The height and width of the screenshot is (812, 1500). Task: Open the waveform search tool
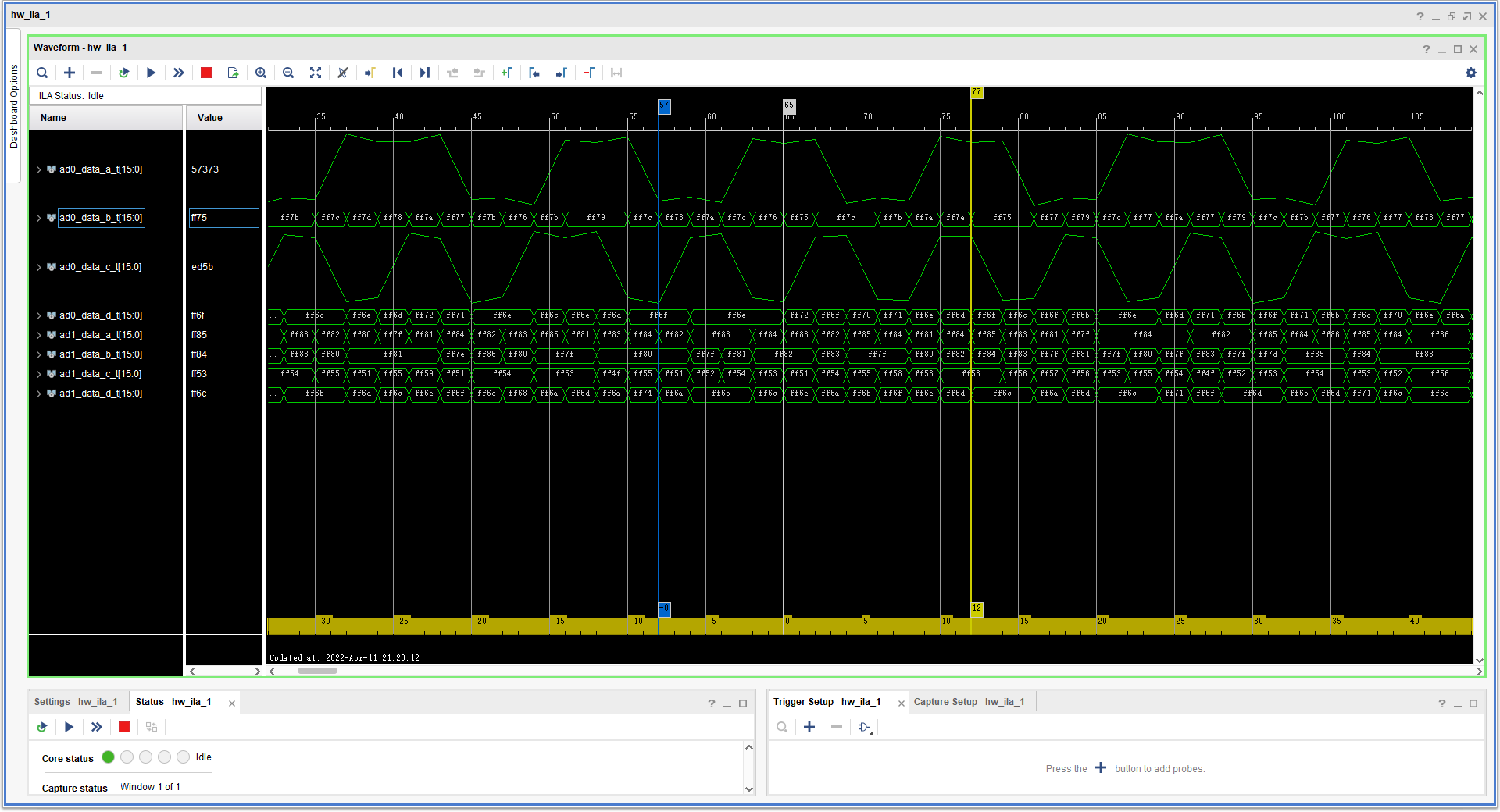42,73
